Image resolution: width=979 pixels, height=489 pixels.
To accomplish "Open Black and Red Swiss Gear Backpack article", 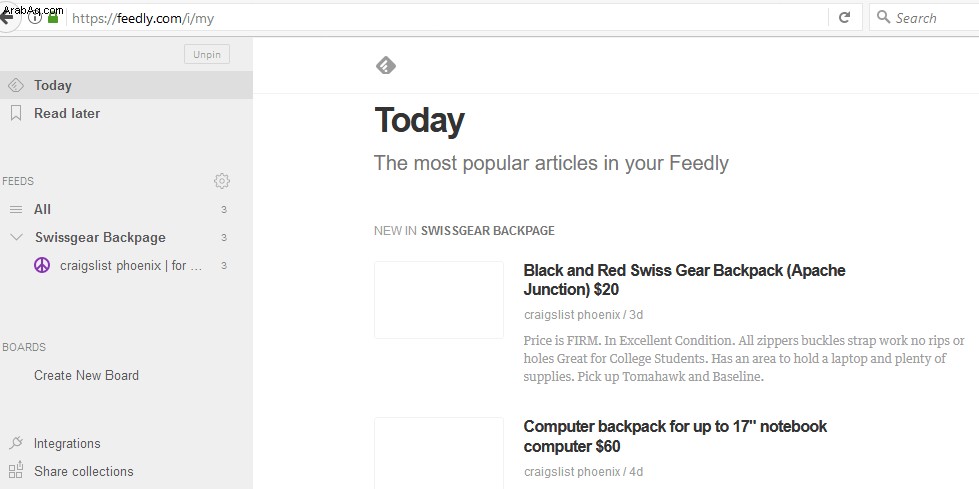I will click(x=684, y=280).
